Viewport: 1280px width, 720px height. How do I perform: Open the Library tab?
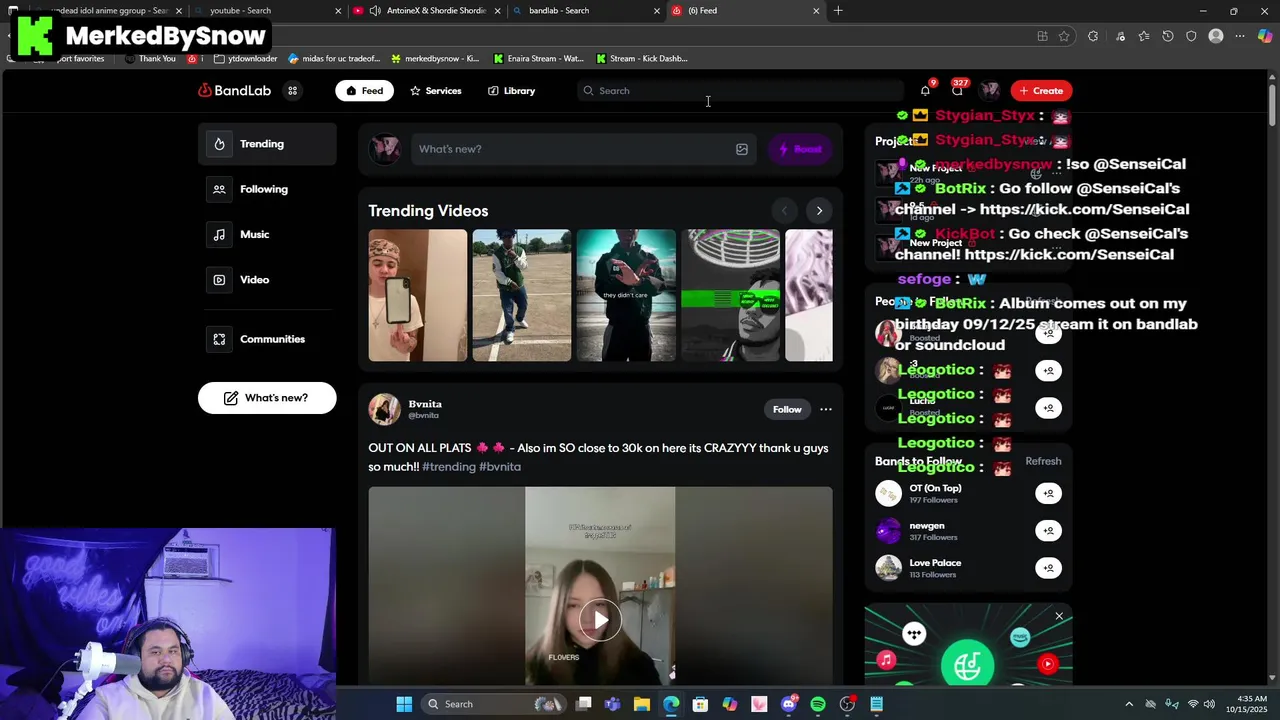(x=511, y=91)
